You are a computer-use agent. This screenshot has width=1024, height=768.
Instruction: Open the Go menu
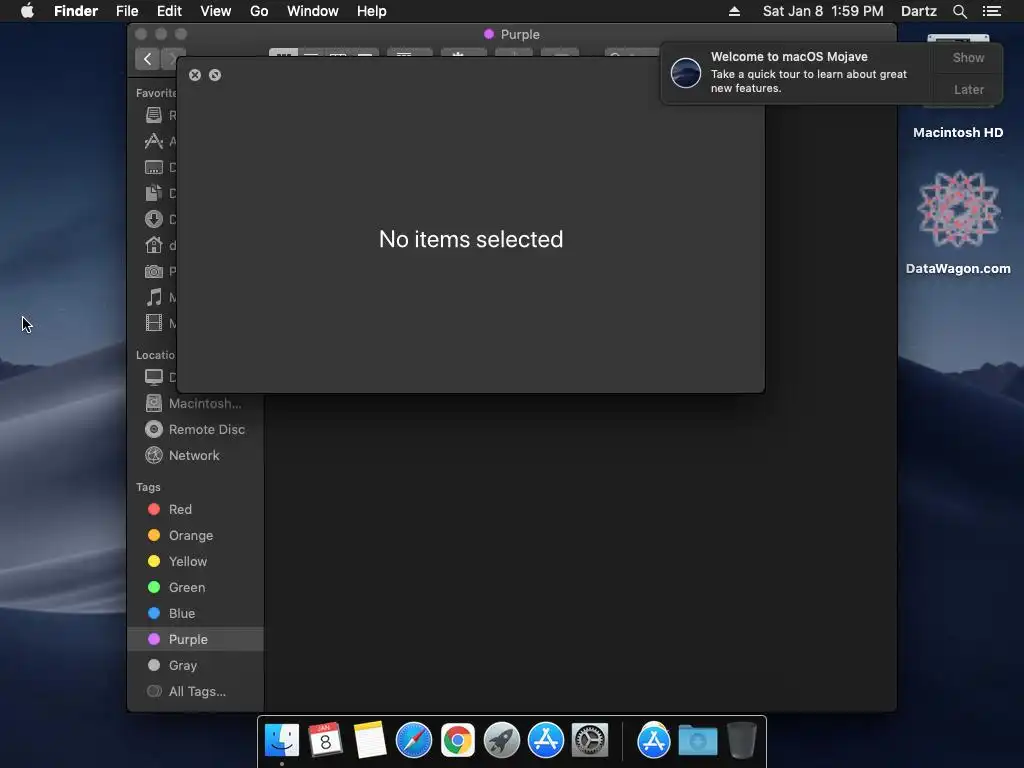coord(259,11)
